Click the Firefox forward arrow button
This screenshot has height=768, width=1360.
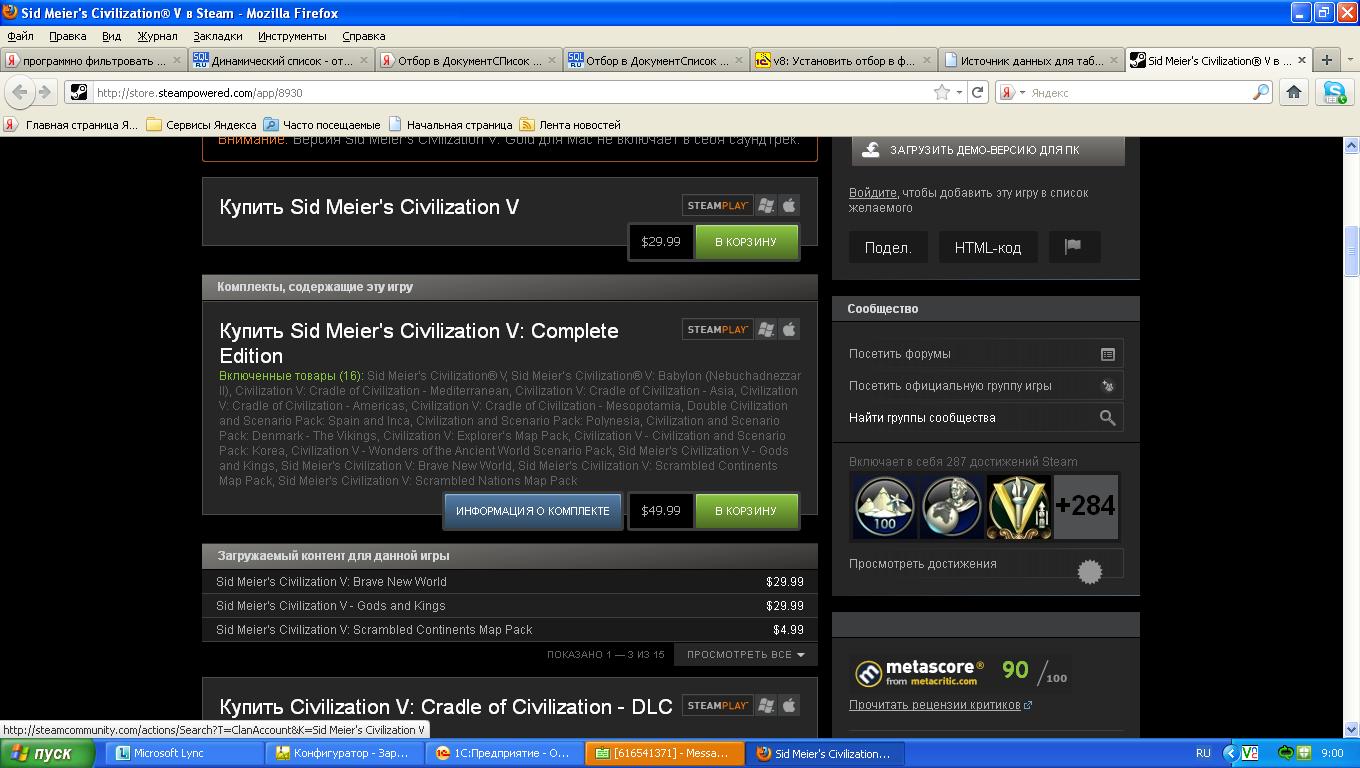click(44, 92)
